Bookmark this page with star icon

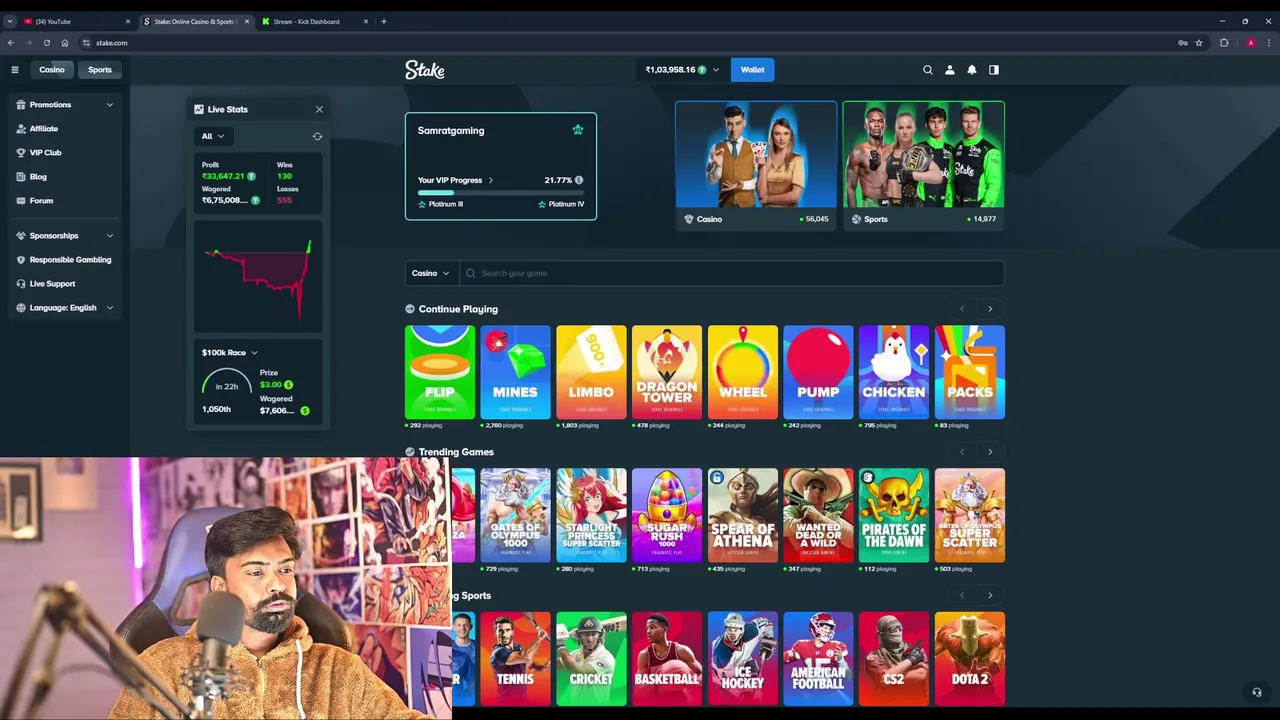(x=1199, y=43)
